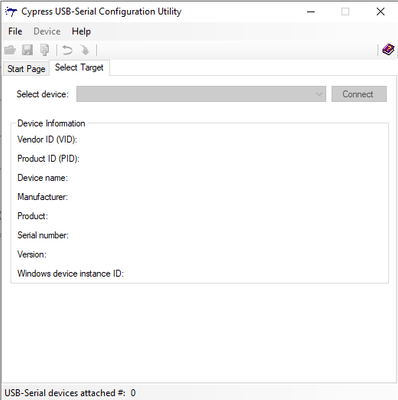Click the Open folder toolbar icon
Screen dimensions: 398x400
[10, 50]
